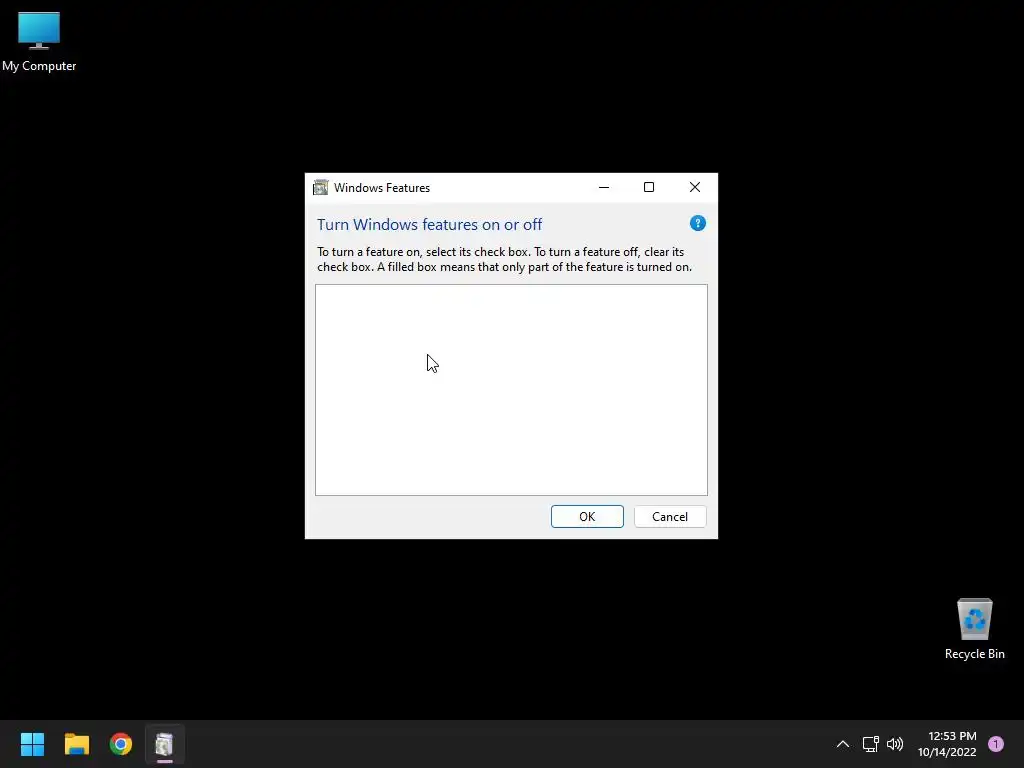
Task: Select the My Computer desktop icon
Action: coord(39,42)
